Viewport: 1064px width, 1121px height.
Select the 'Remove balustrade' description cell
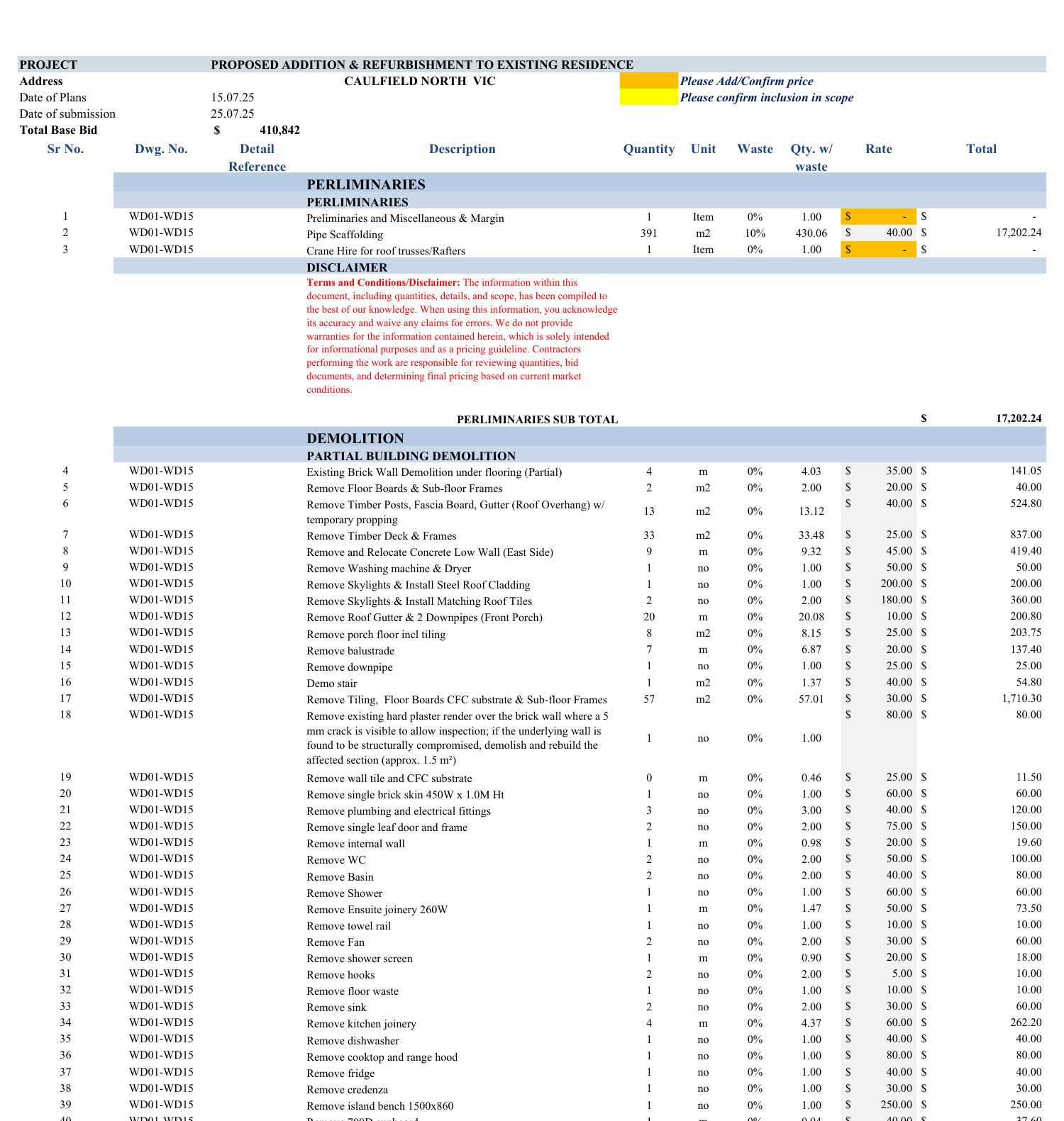[x=350, y=651]
